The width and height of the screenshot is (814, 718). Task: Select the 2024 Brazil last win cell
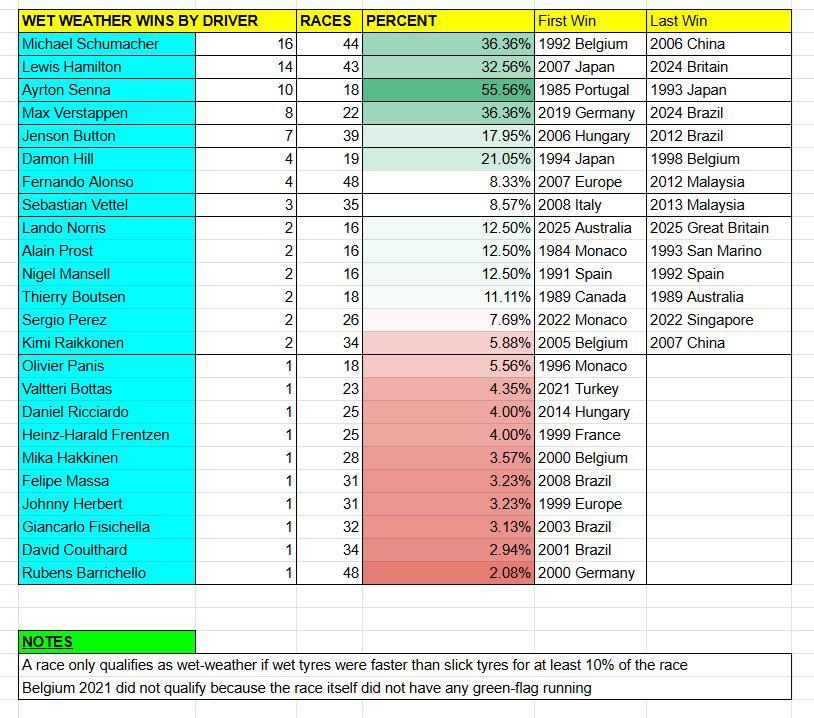coord(687,113)
